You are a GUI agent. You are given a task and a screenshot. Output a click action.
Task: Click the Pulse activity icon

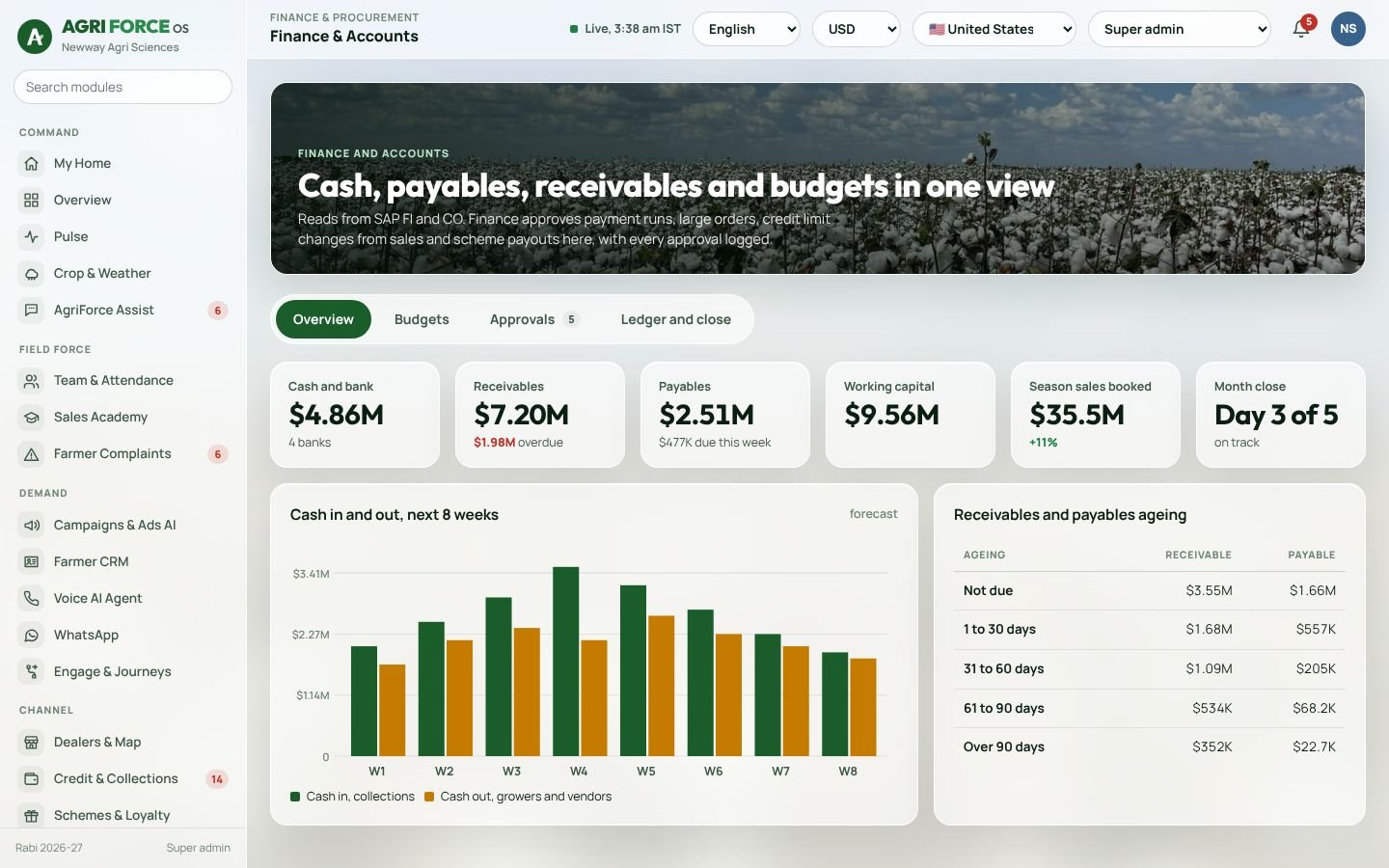[32, 237]
